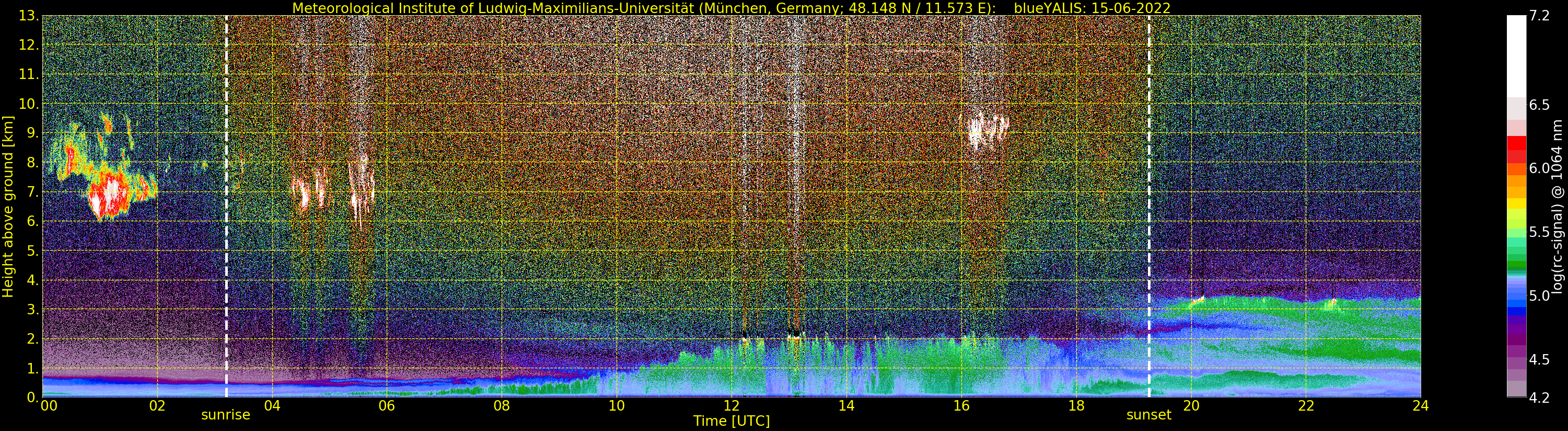
Task: Click the height axis label '11.'
Action: [29, 74]
